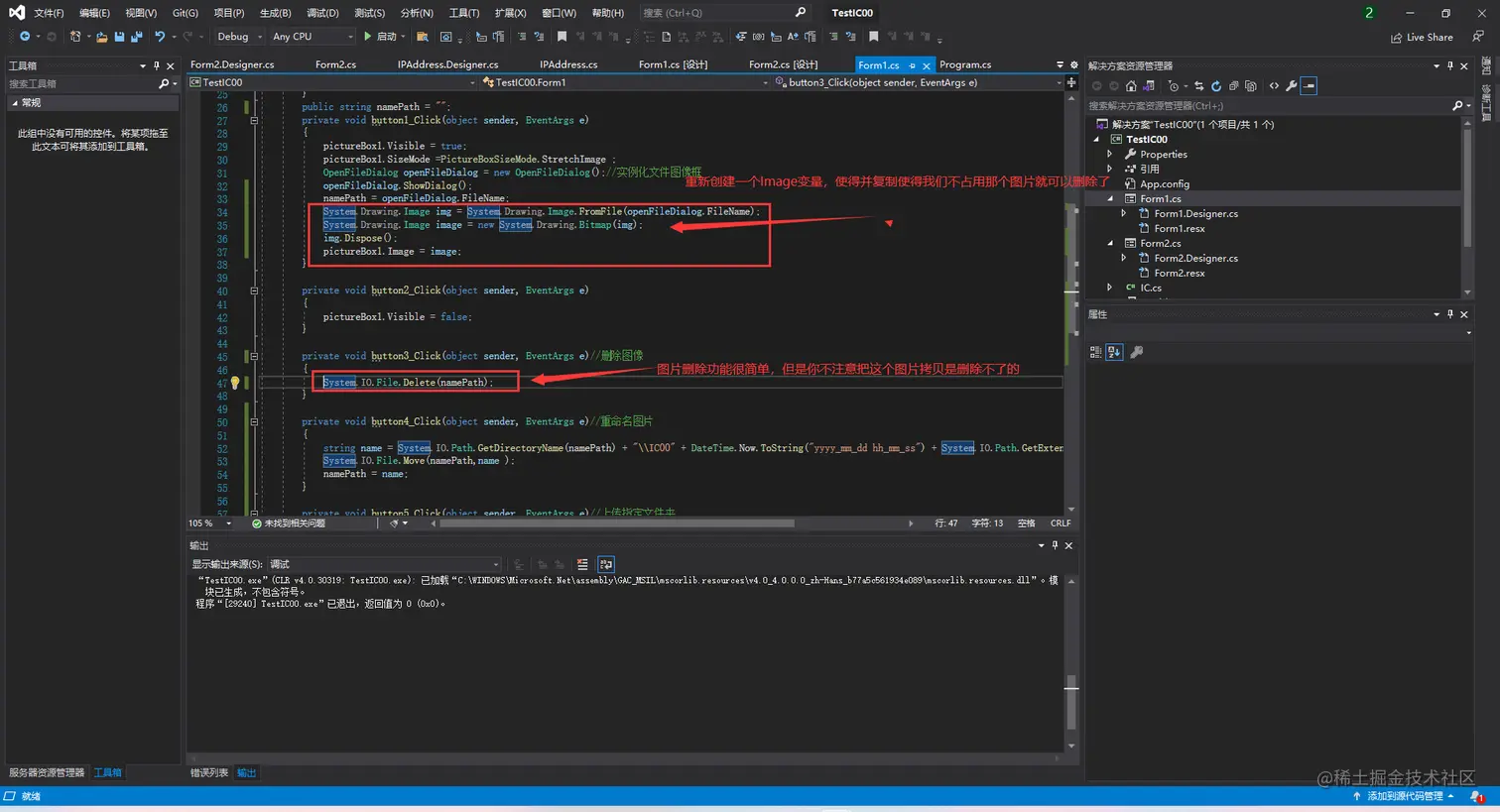The width and height of the screenshot is (1500, 812).
Task: Click the Save All icon in toolbar
Action: (x=135, y=37)
